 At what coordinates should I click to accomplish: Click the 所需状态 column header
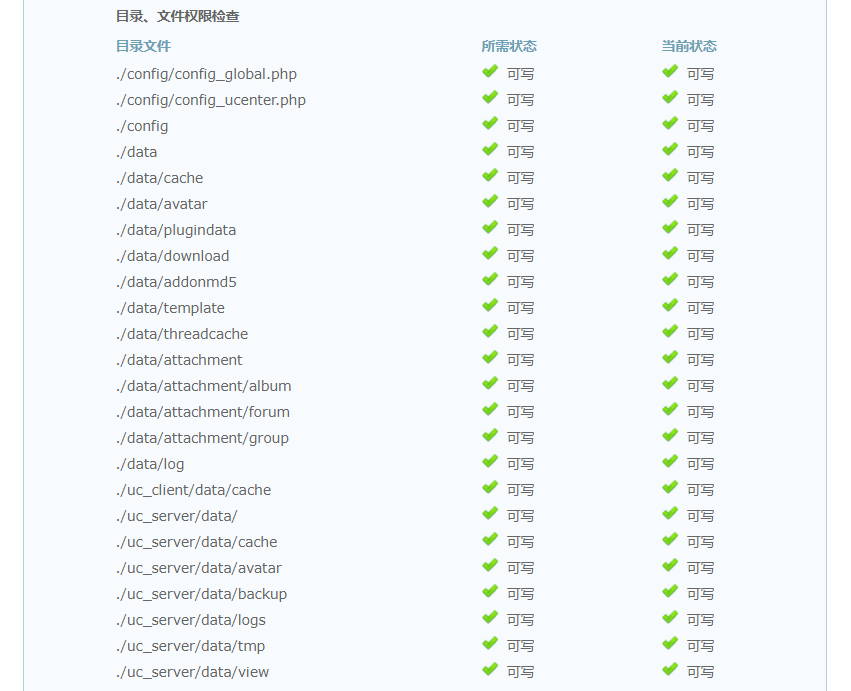(x=509, y=46)
